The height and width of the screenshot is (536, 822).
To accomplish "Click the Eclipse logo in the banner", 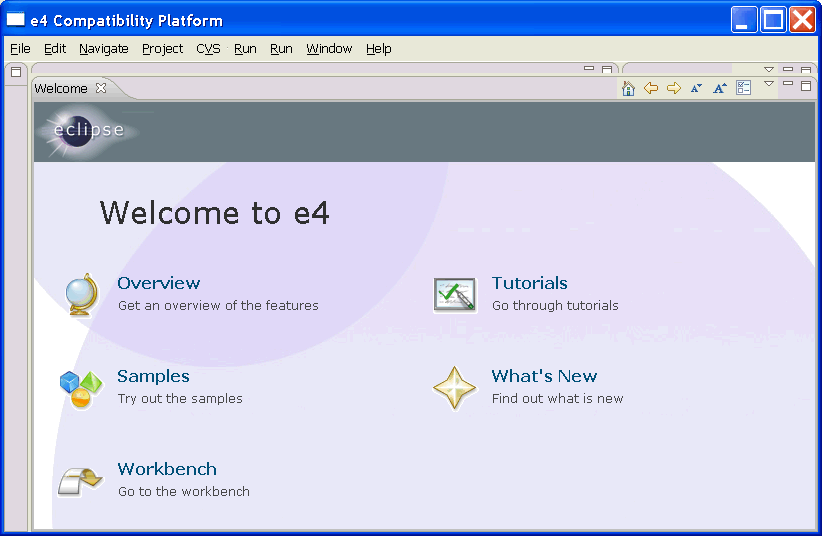I will click(x=88, y=131).
